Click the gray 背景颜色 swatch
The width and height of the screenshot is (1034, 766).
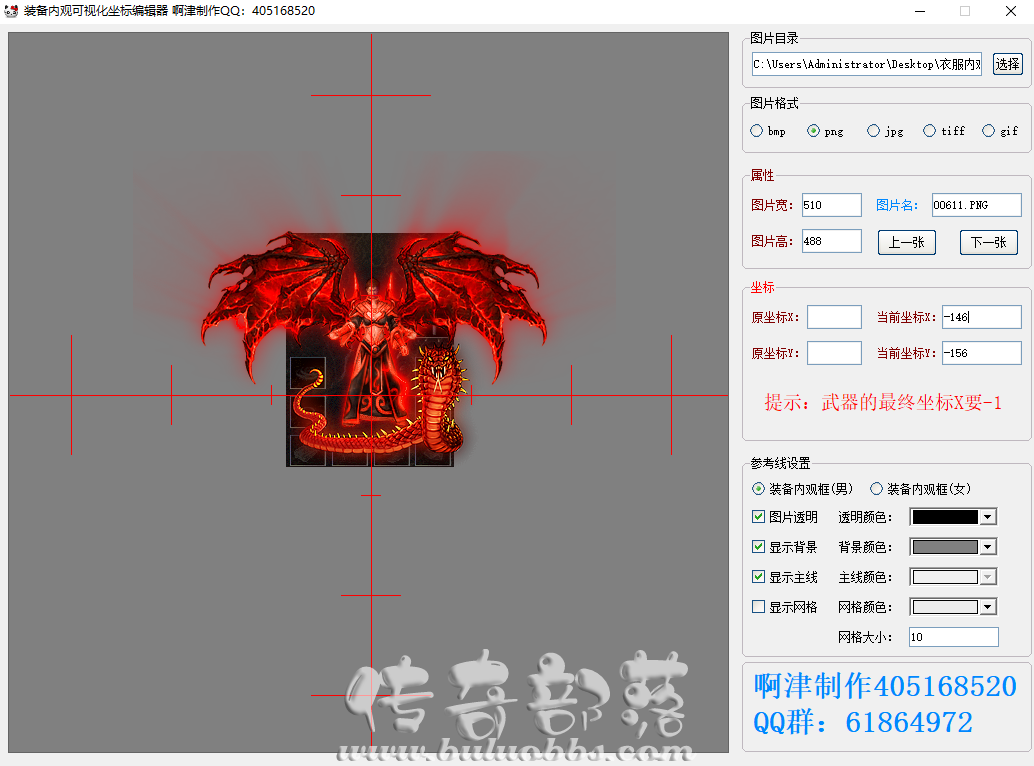(x=945, y=547)
